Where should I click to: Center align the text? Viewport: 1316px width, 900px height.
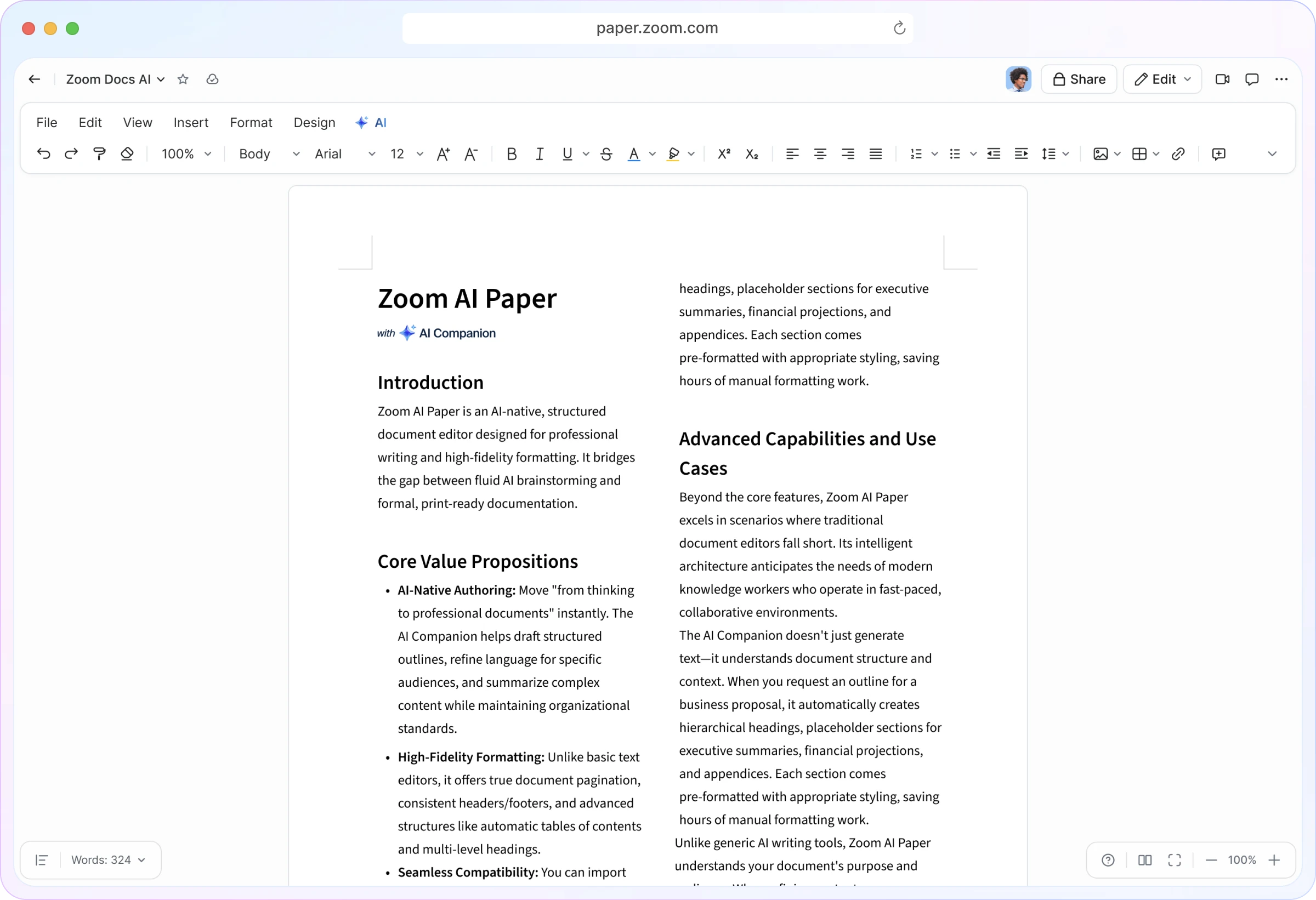point(820,154)
